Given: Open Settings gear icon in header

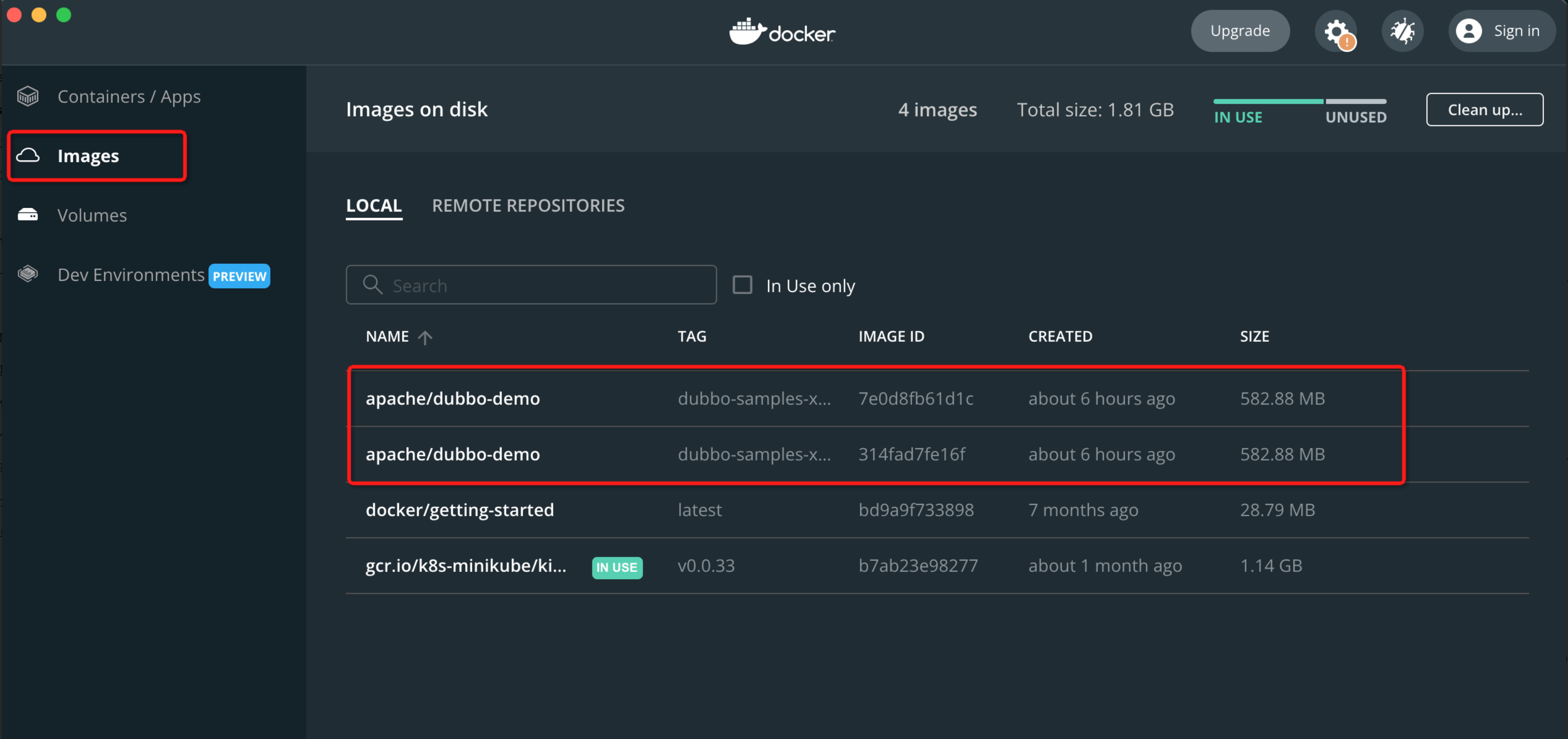Looking at the screenshot, I should (x=1336, y=31).
